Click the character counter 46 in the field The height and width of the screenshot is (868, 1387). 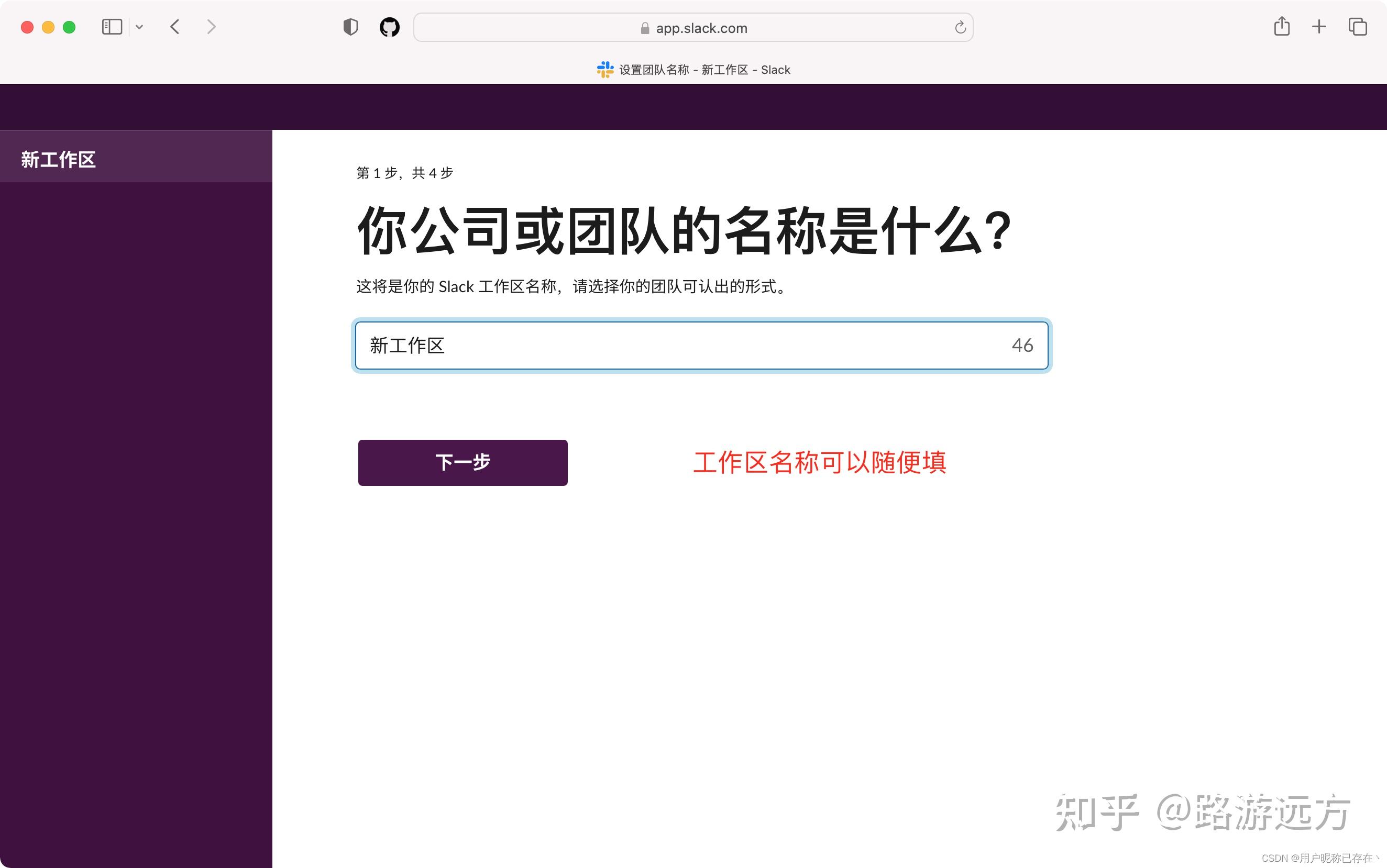pos(1022,346)
